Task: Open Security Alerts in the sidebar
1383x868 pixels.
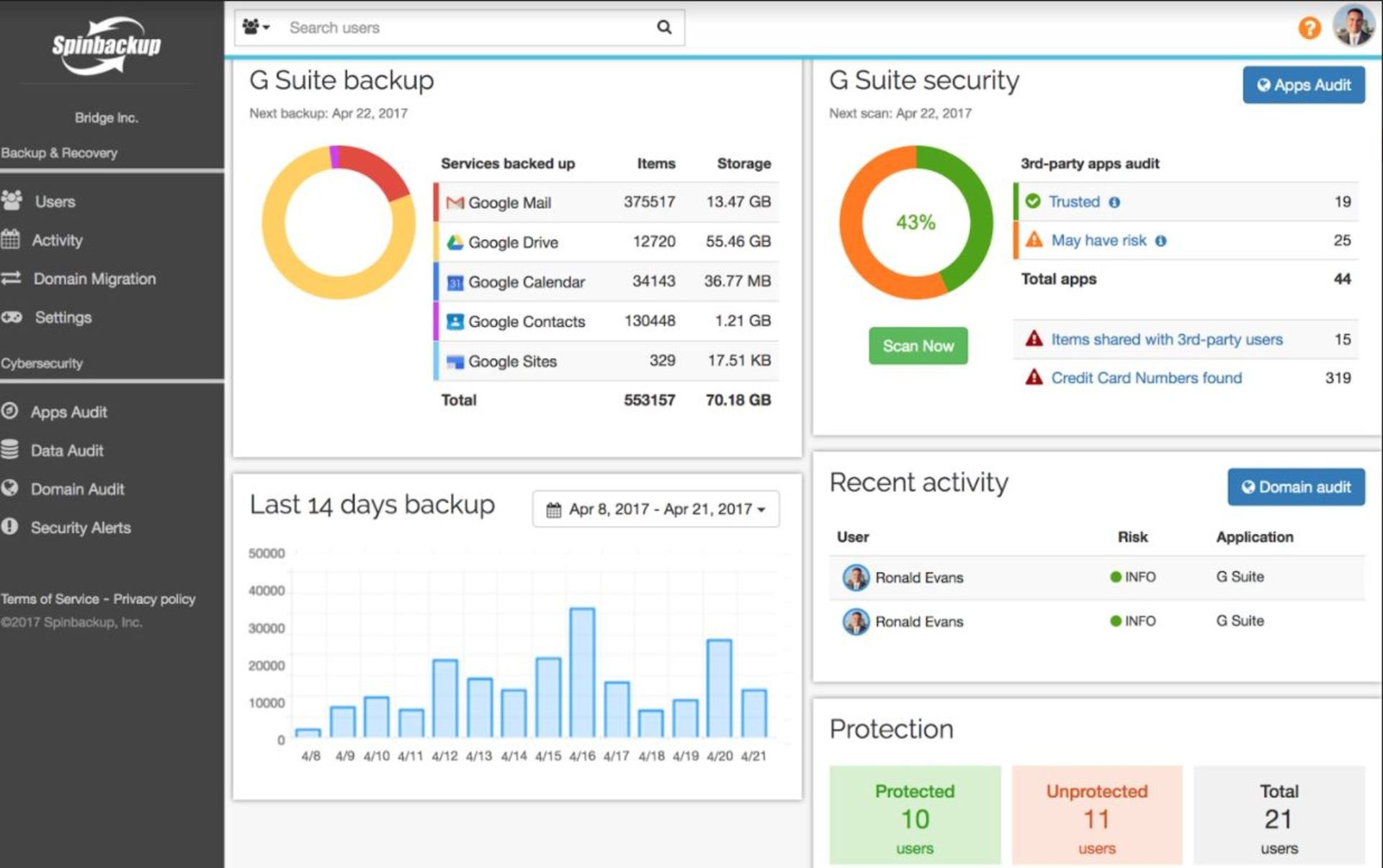Action: (81, 528)
